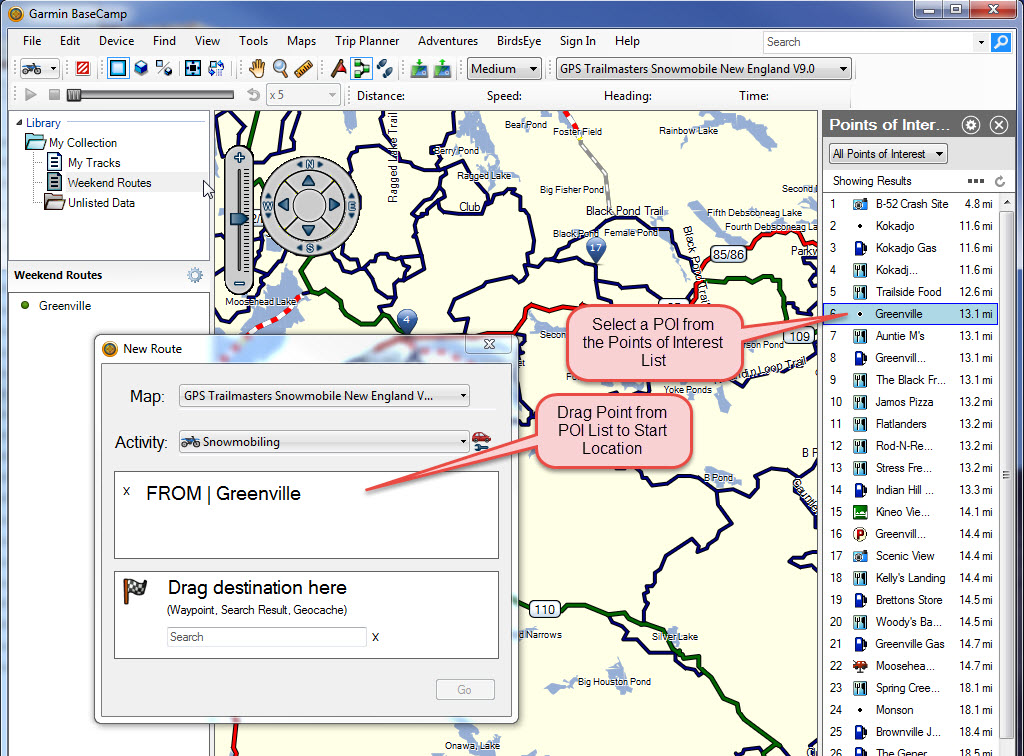
Task: Select the Kokadjo Gas POI
Action: click(x=911, y=248)
